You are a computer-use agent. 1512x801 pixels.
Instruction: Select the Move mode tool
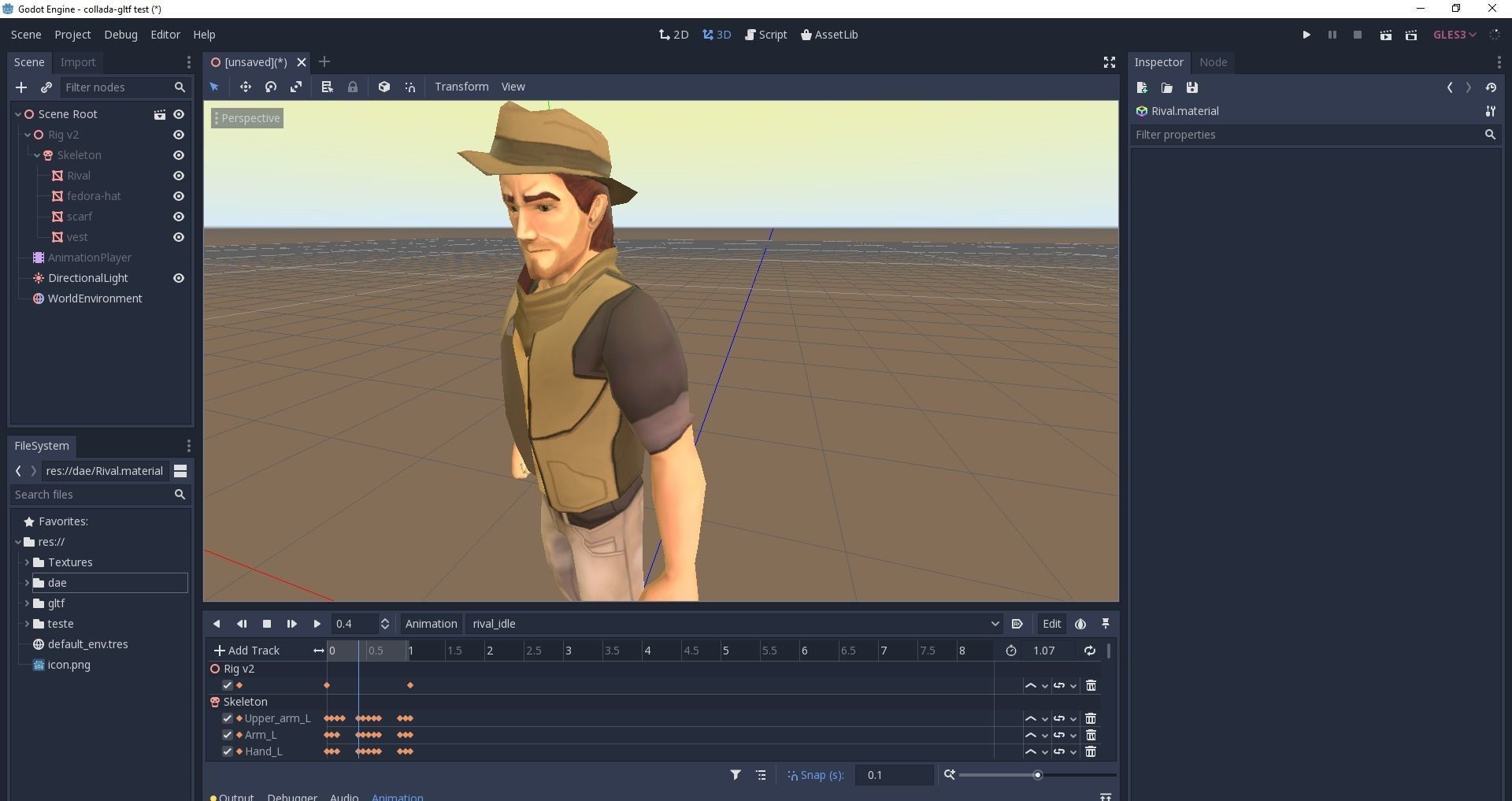(x=246, y=87)
